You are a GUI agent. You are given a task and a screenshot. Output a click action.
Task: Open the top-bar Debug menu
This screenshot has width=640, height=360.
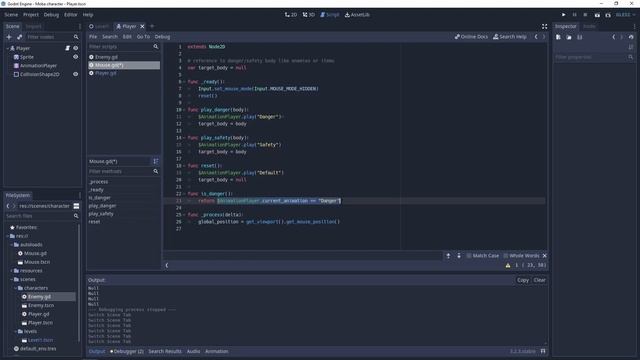(51, 15)
